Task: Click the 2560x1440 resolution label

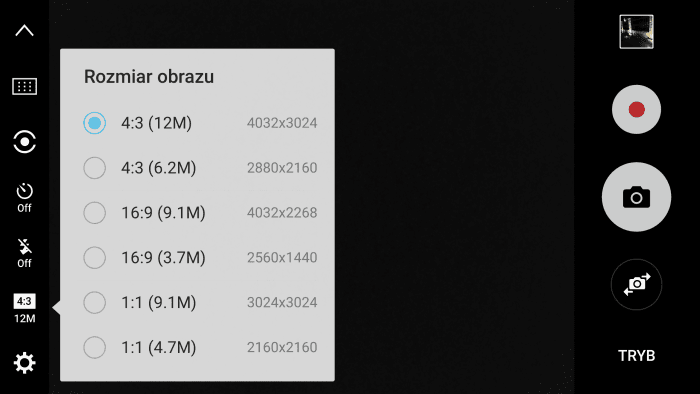Action: click(x=282, y=257)
